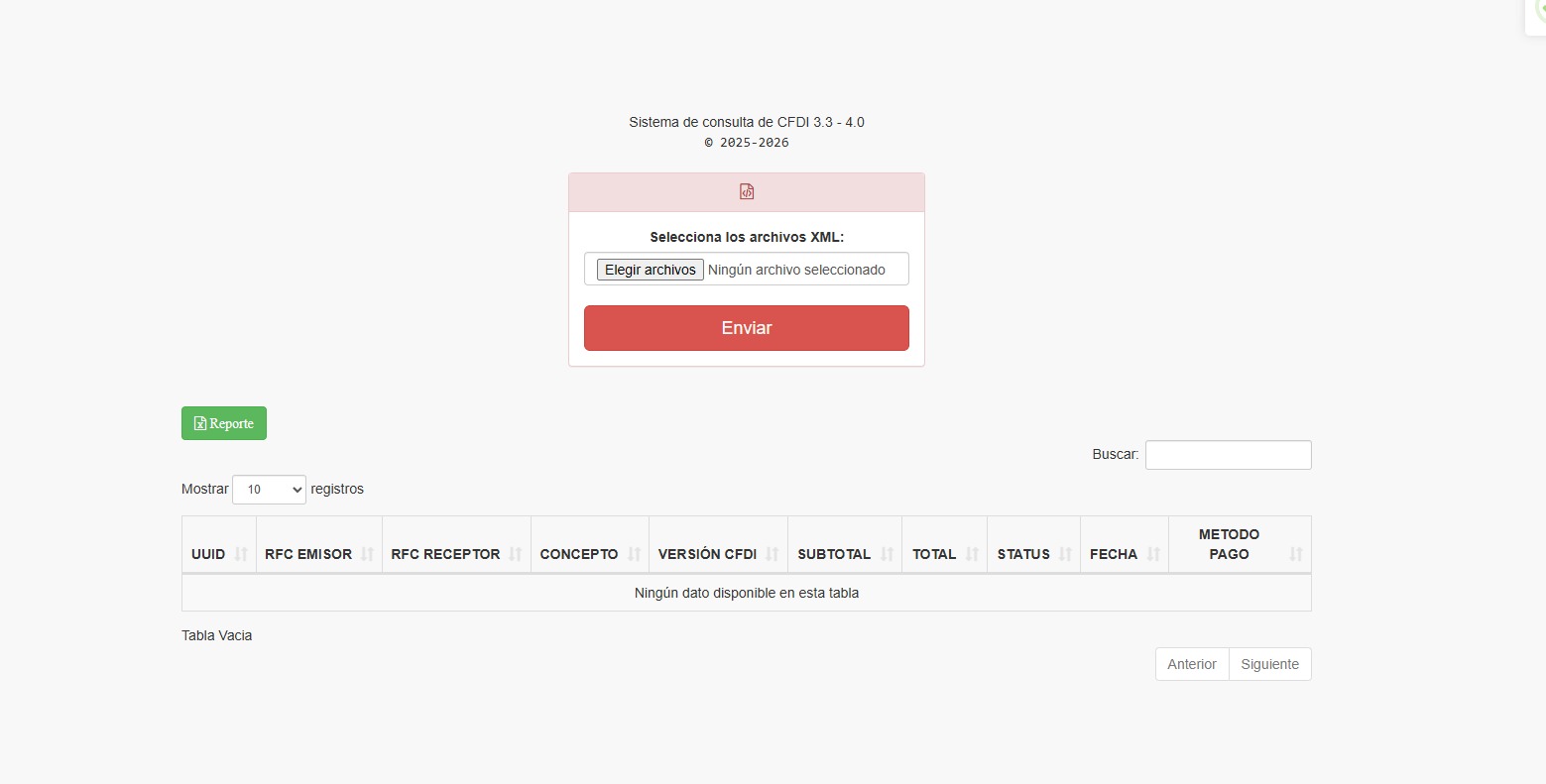Click the sort arrows icon beside VERSIÓN CFDI
1546x784 pixels.
(773, 554)
